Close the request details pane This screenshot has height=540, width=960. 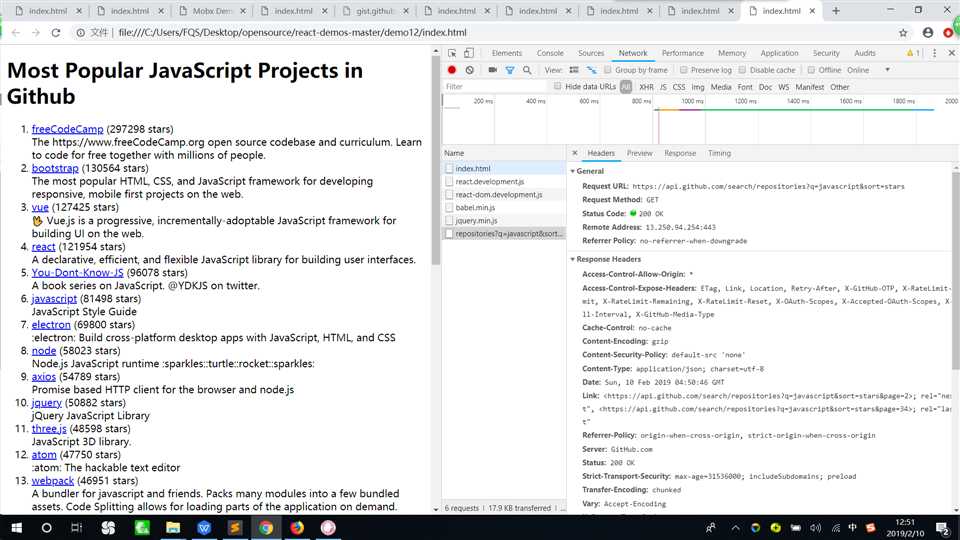point(574,153)
